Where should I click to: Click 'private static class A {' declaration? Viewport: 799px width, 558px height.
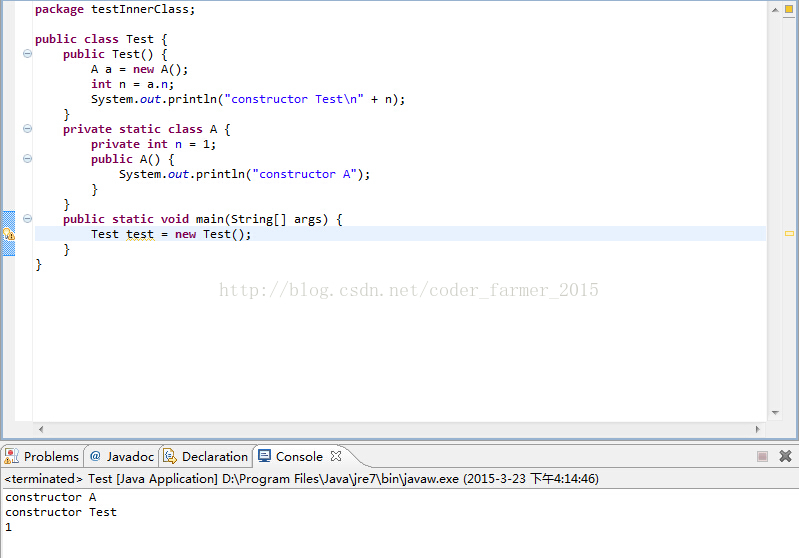tap(147, 129)
